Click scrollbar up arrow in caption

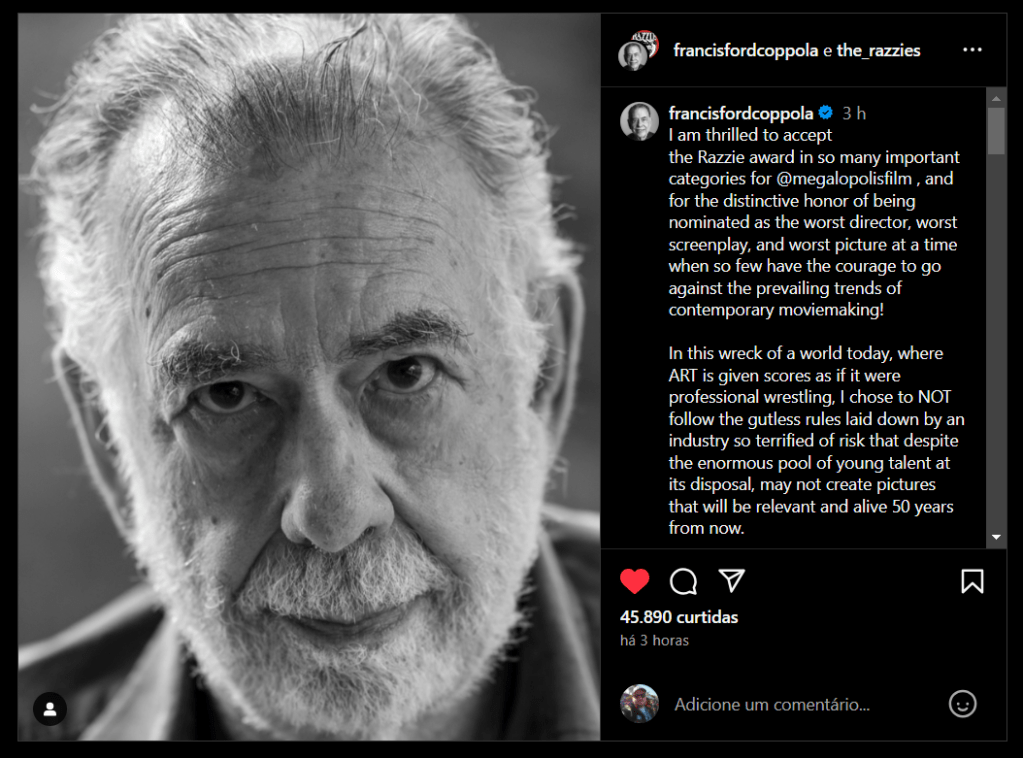click(x=996, y=99)
